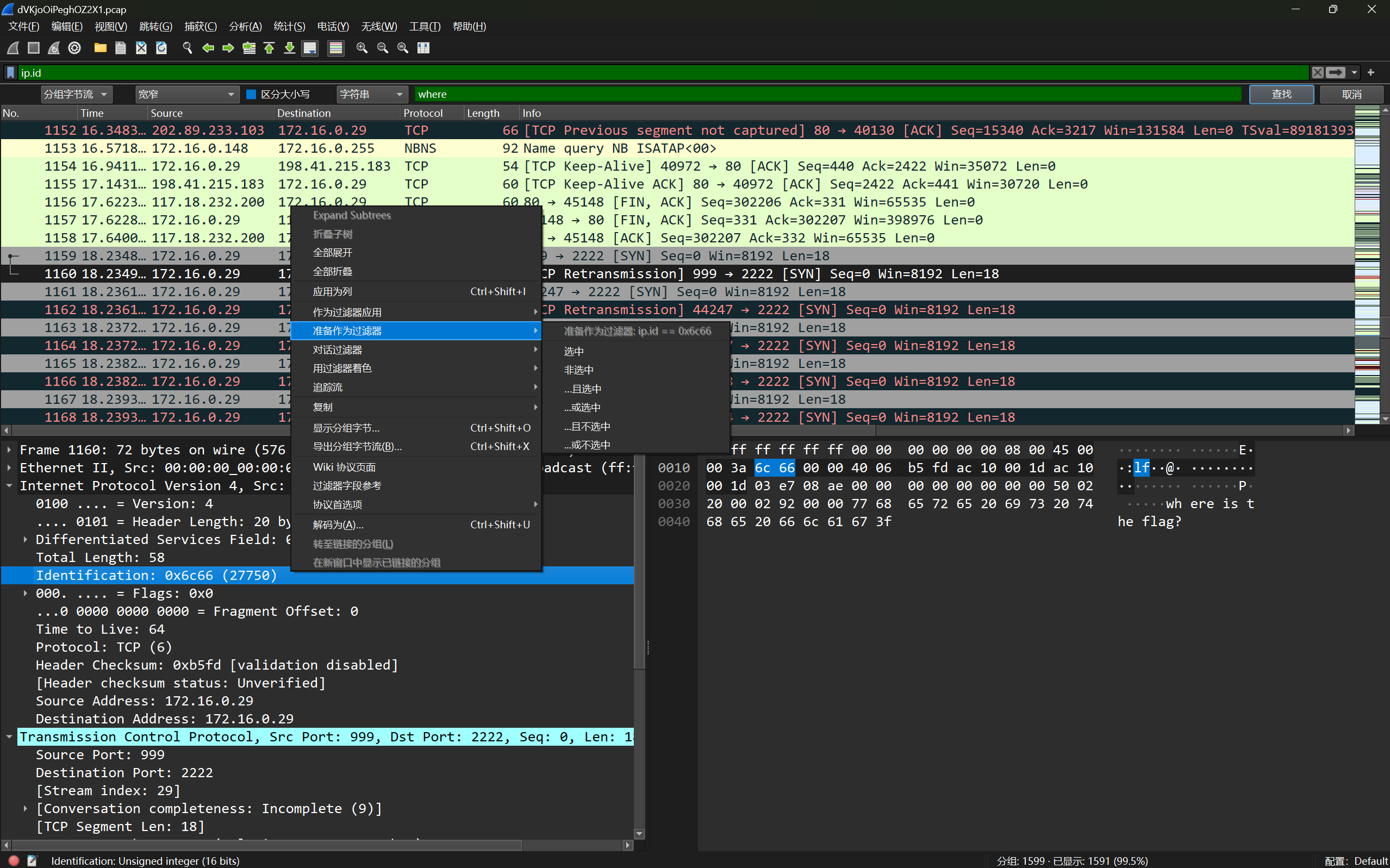Screen dimensions: 1390x868
Task: Toggle auto-scroll during live capture
Action: [310, 48]
